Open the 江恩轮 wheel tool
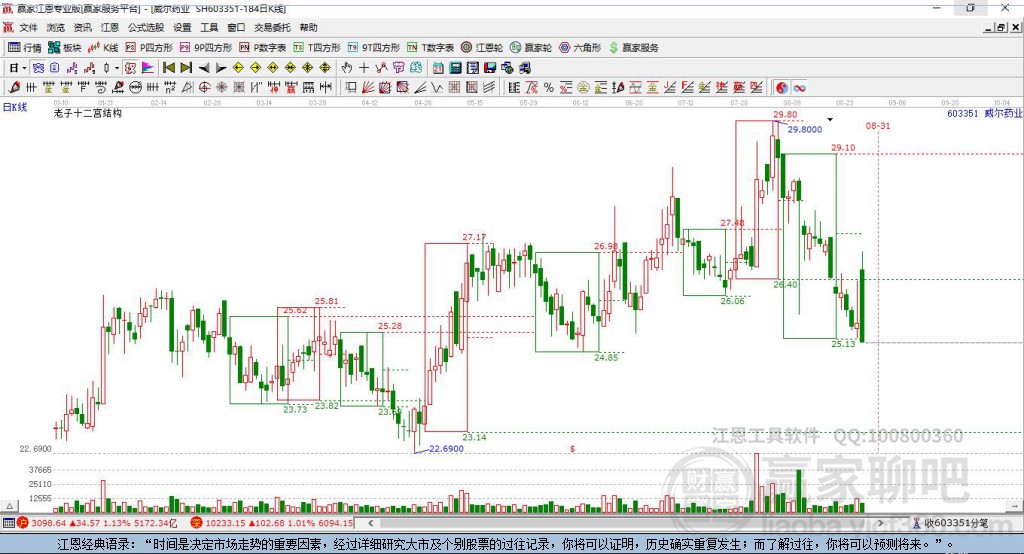 482,48
